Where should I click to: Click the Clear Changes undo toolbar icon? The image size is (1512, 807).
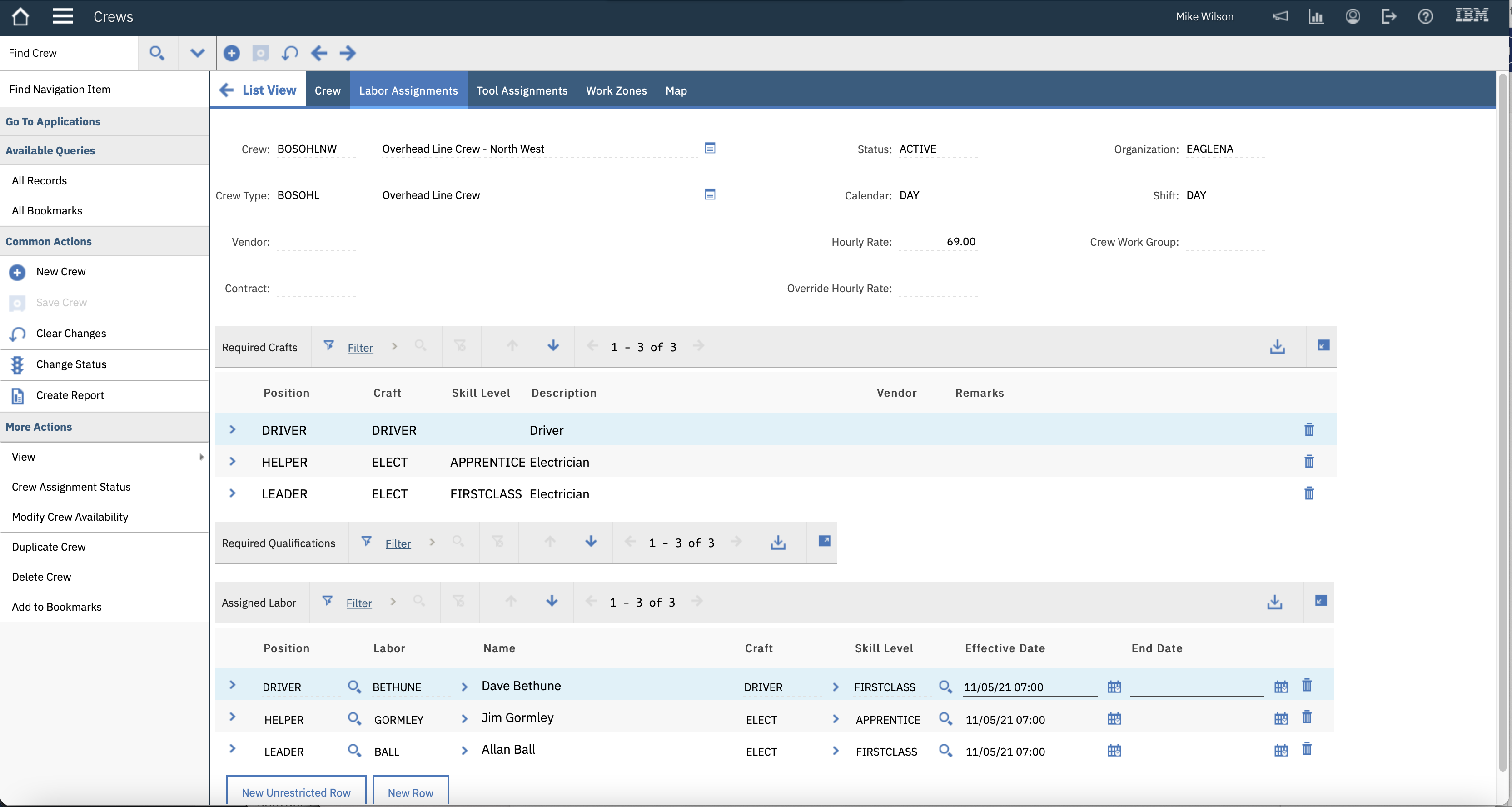(290, 54)
